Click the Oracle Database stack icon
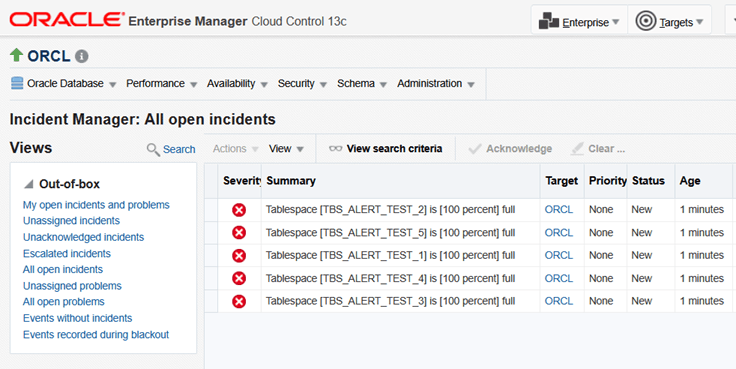This screenshot has width=736, height=369. click(17, 84)
